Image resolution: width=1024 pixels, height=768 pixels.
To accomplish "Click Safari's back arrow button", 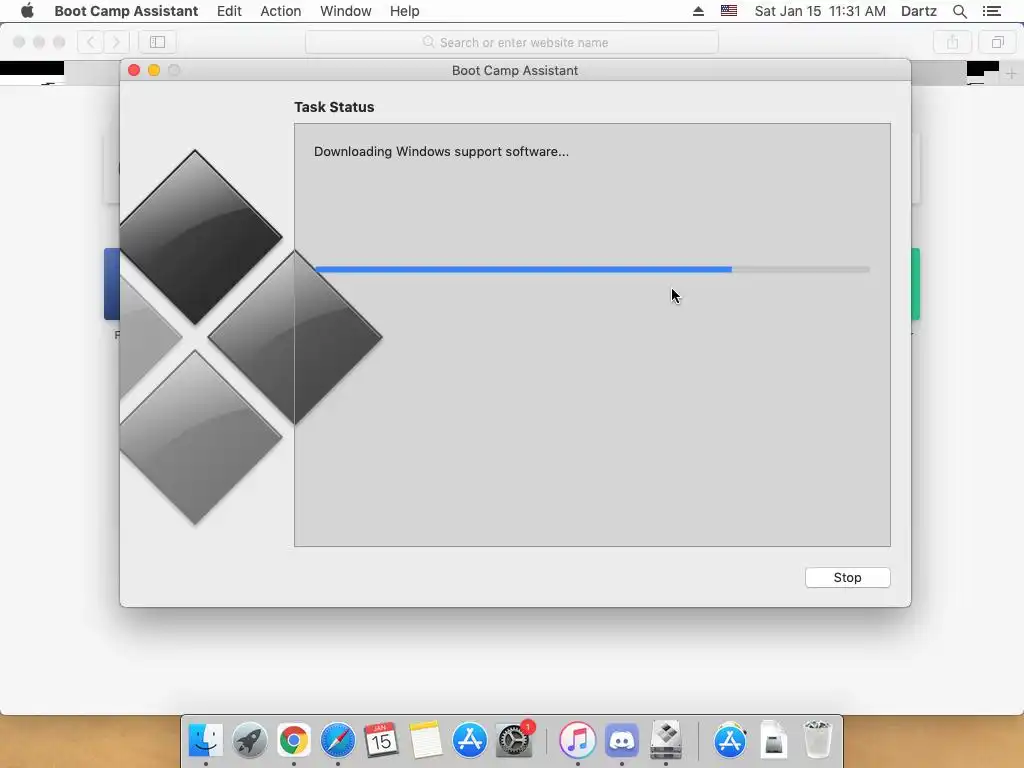I will pyautogui.click(x=91, y=42).
